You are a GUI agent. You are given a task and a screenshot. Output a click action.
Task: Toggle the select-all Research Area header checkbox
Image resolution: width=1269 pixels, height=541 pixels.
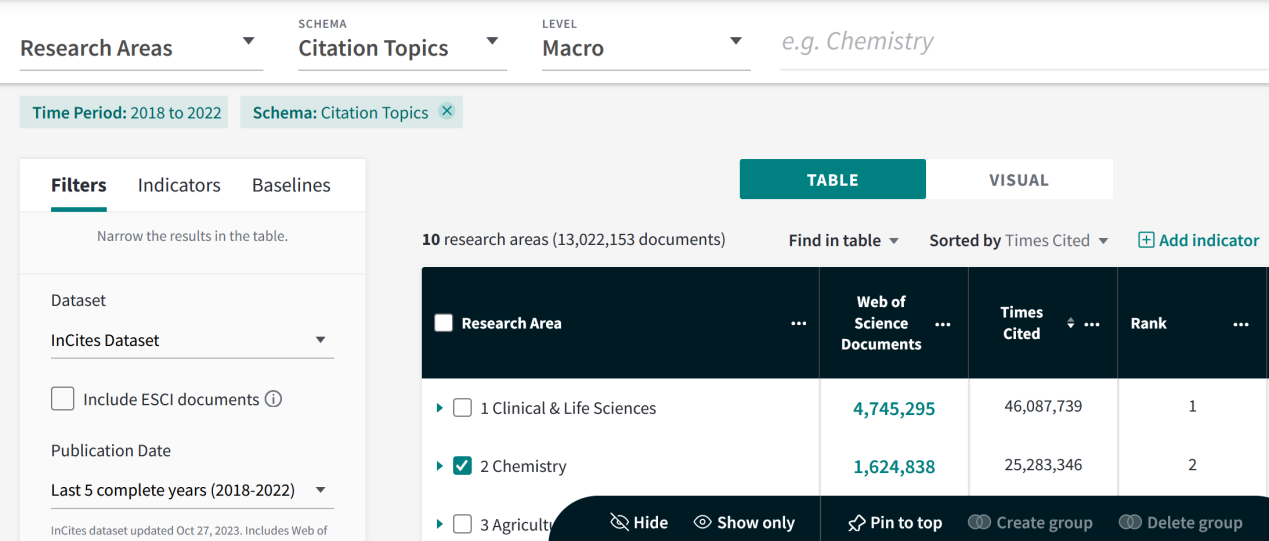click(444, 323)
